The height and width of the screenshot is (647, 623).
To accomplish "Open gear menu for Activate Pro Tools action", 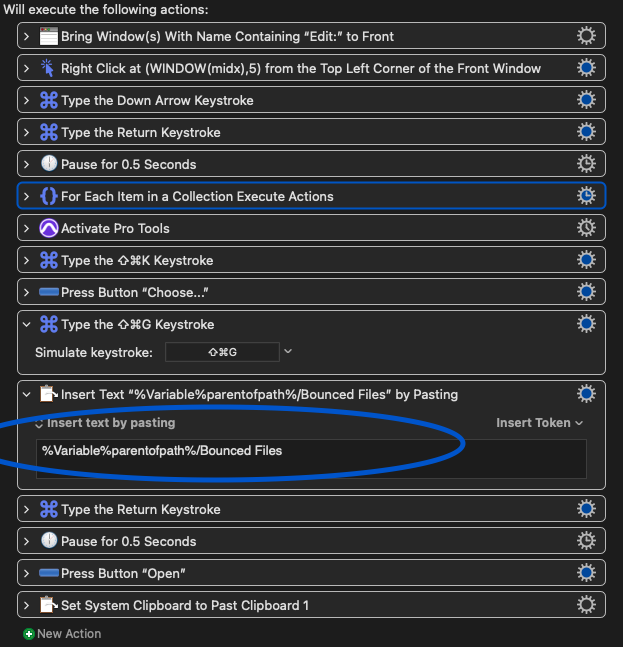I will click(x=587, y=228).
